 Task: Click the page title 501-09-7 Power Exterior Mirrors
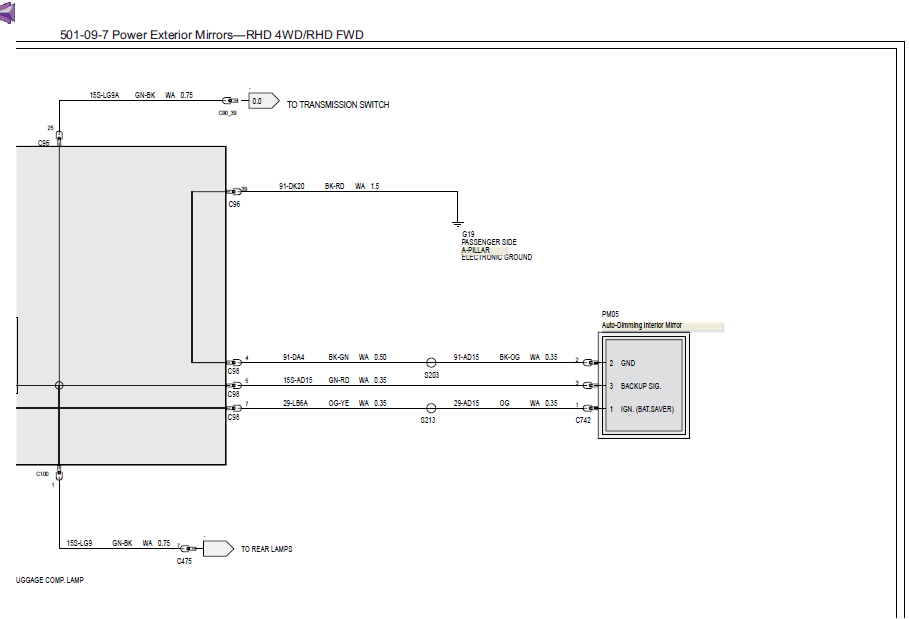tap(212, 35)
